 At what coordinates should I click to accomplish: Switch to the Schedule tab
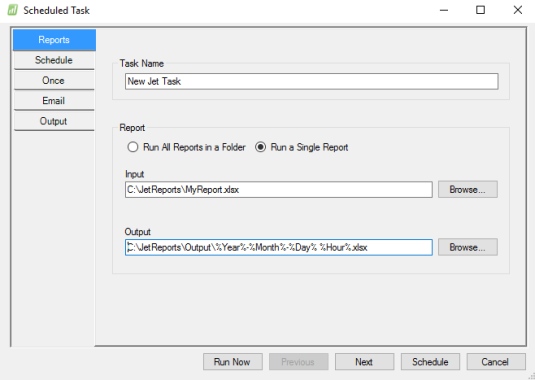(54, 60)
